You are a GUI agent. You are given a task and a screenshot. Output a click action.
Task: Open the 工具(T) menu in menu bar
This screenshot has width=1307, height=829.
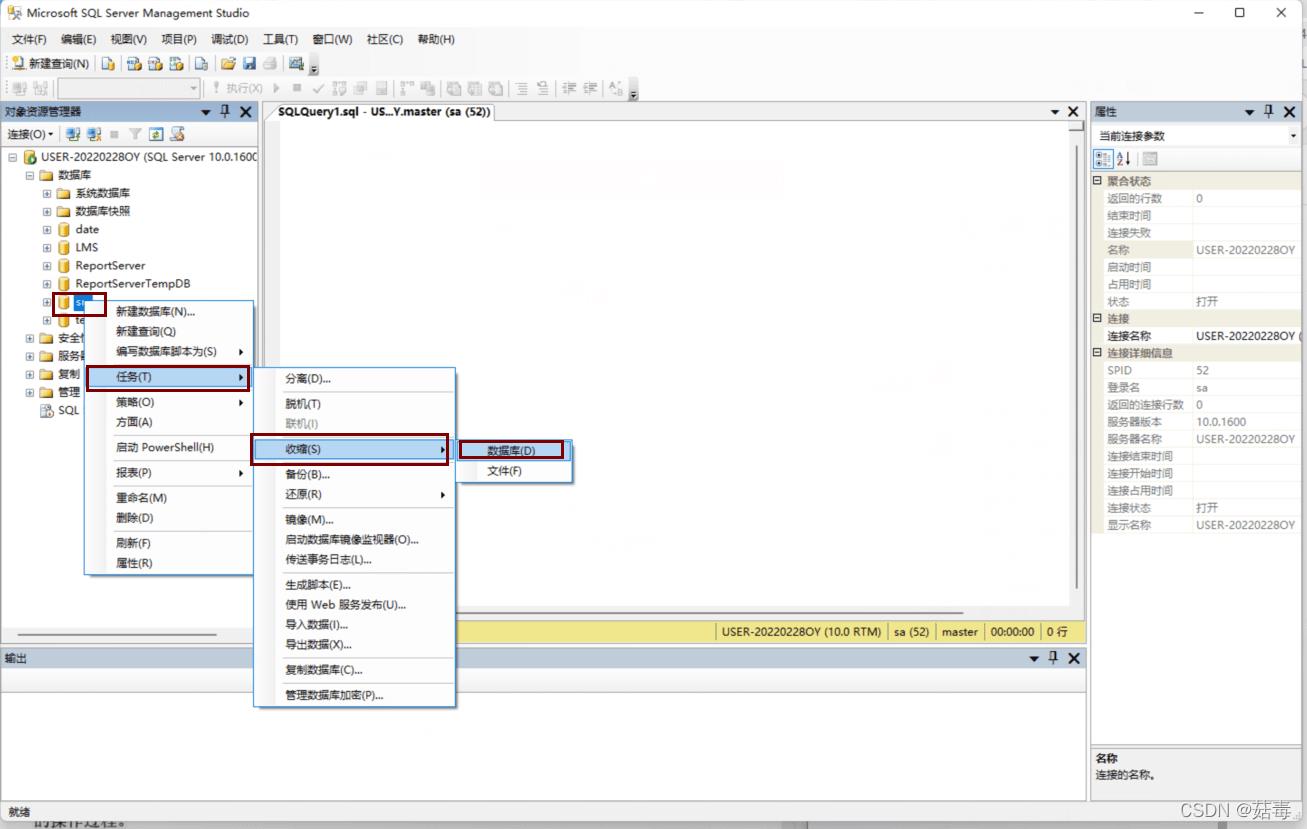tap(280, 39)
